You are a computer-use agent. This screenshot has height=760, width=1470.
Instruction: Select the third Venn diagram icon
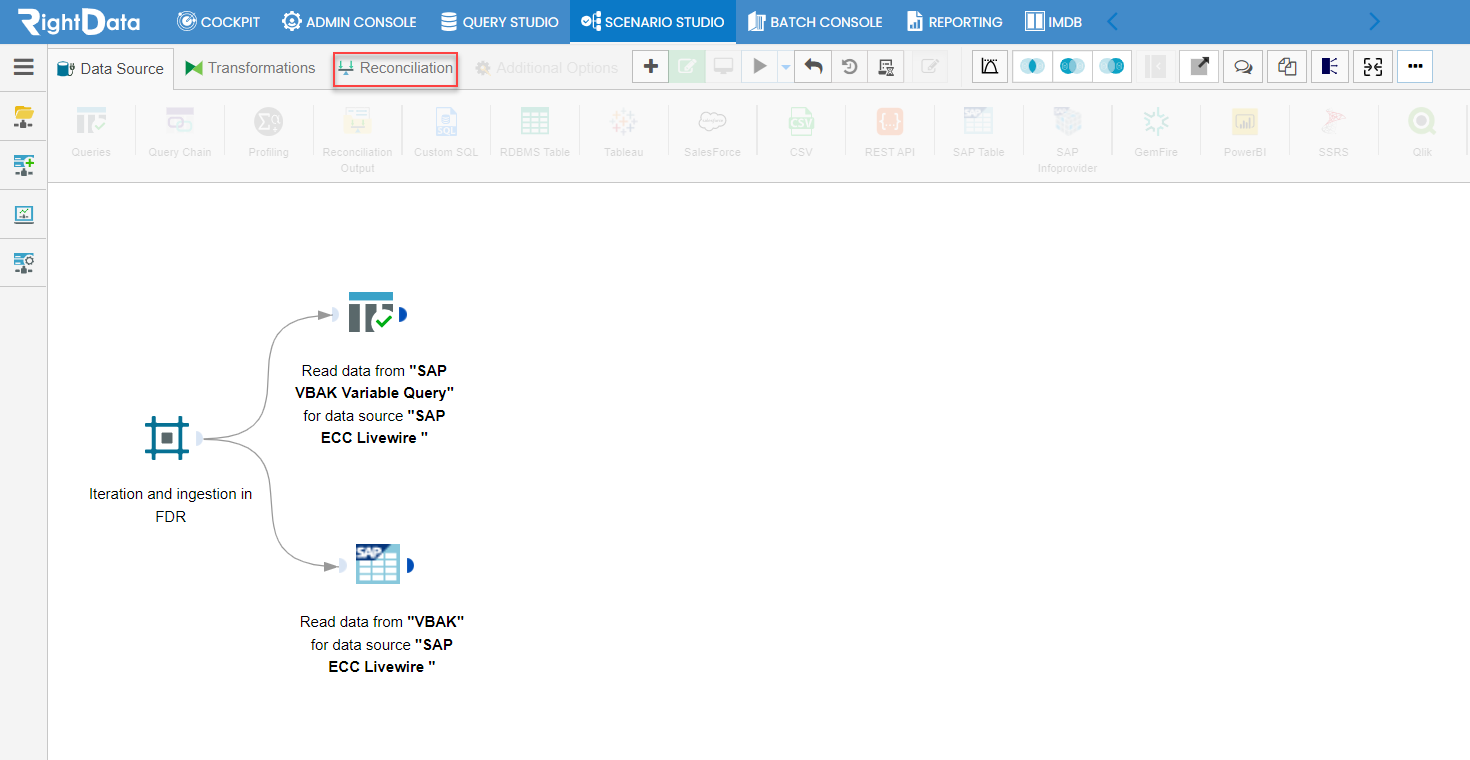(x=1111, y=67)
